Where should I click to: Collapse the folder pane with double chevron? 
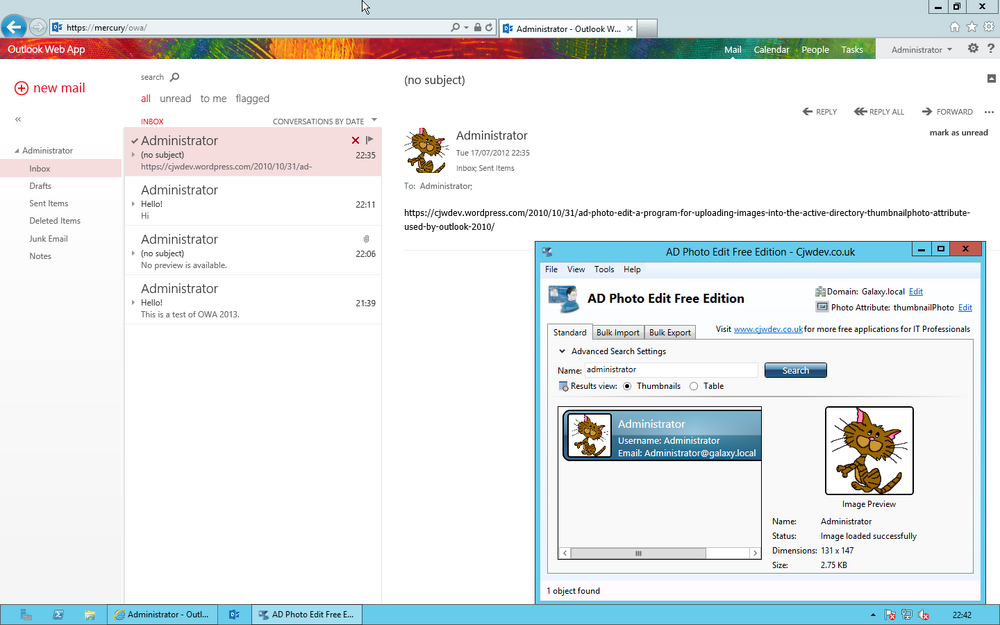pyautogui.click(x=18, y=119)
